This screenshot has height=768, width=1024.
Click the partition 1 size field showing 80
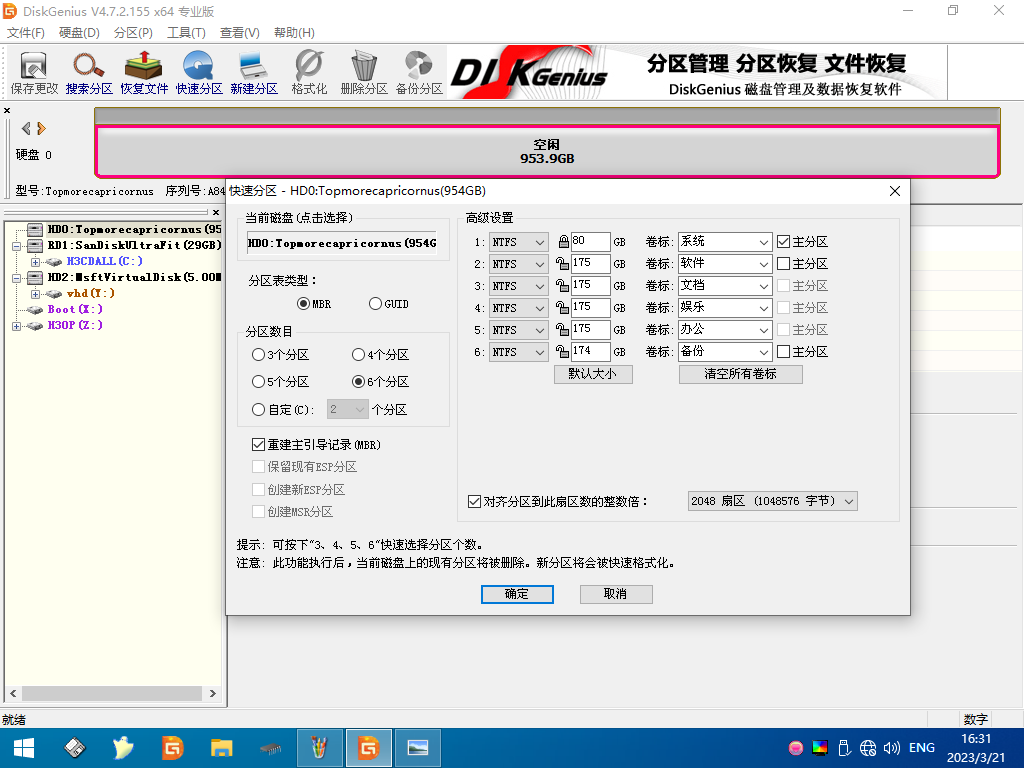(x=590, y=242)
